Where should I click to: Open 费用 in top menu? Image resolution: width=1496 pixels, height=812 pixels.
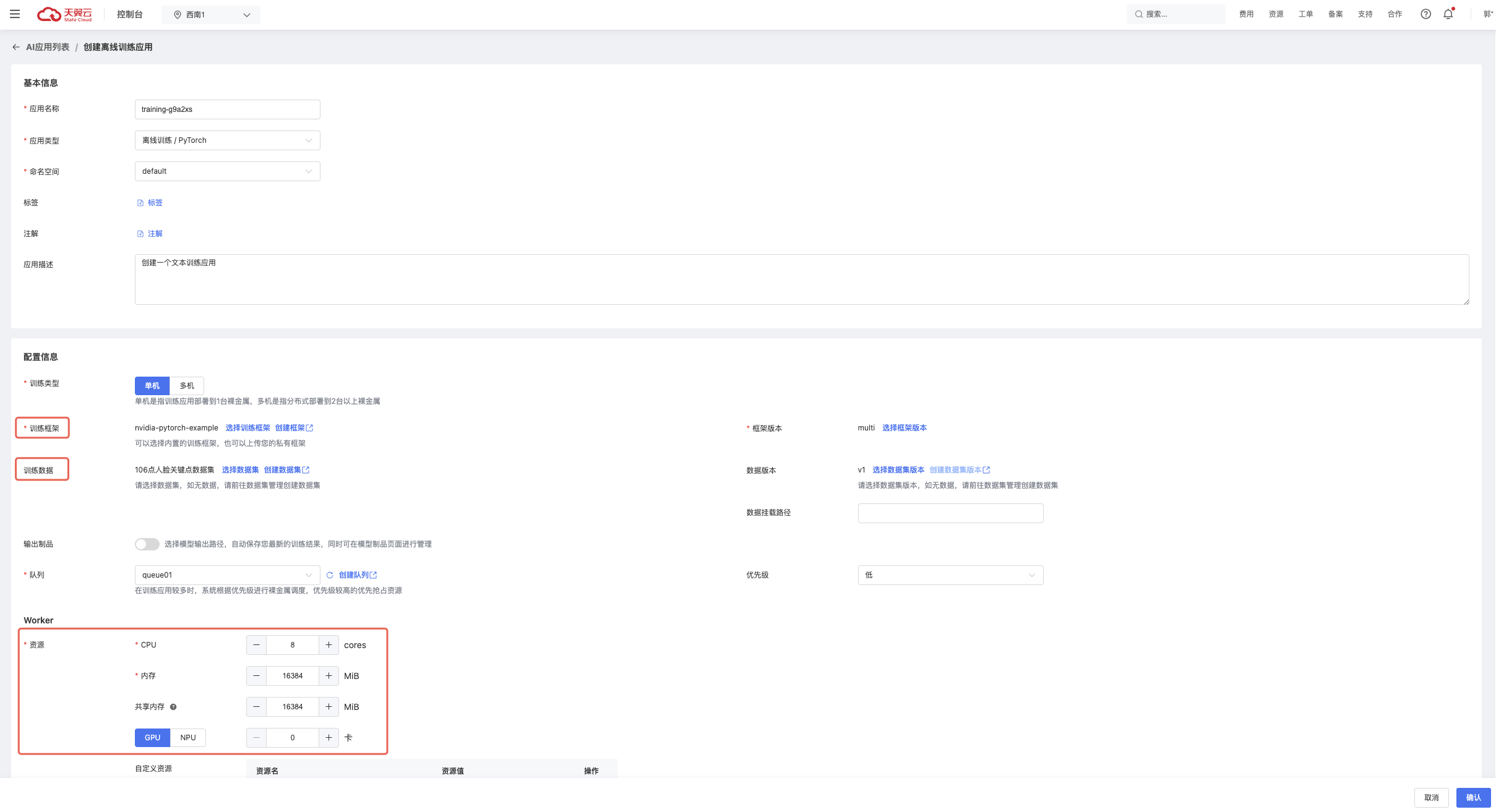click(1246, 14)
